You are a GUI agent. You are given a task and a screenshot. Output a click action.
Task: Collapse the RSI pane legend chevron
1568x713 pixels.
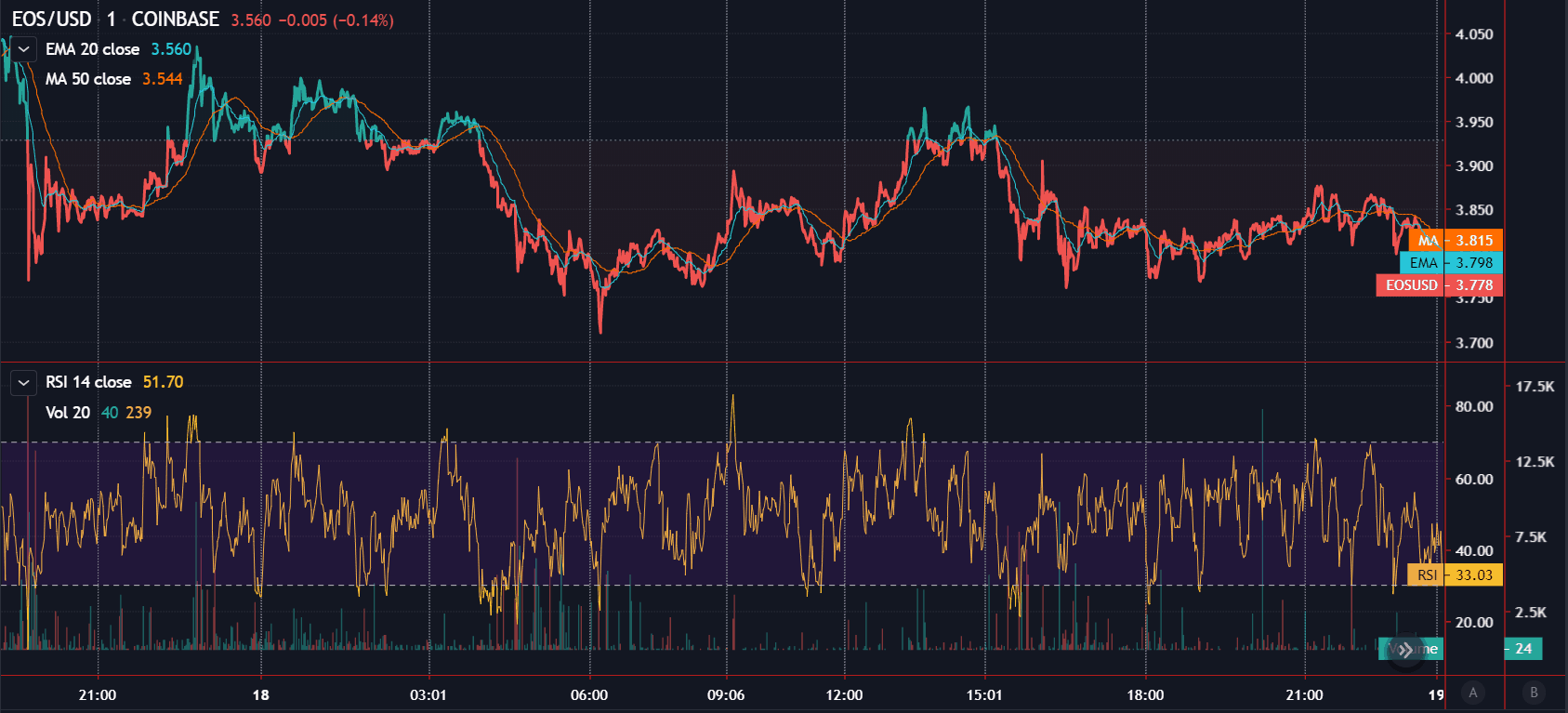[x=24, y=382]
